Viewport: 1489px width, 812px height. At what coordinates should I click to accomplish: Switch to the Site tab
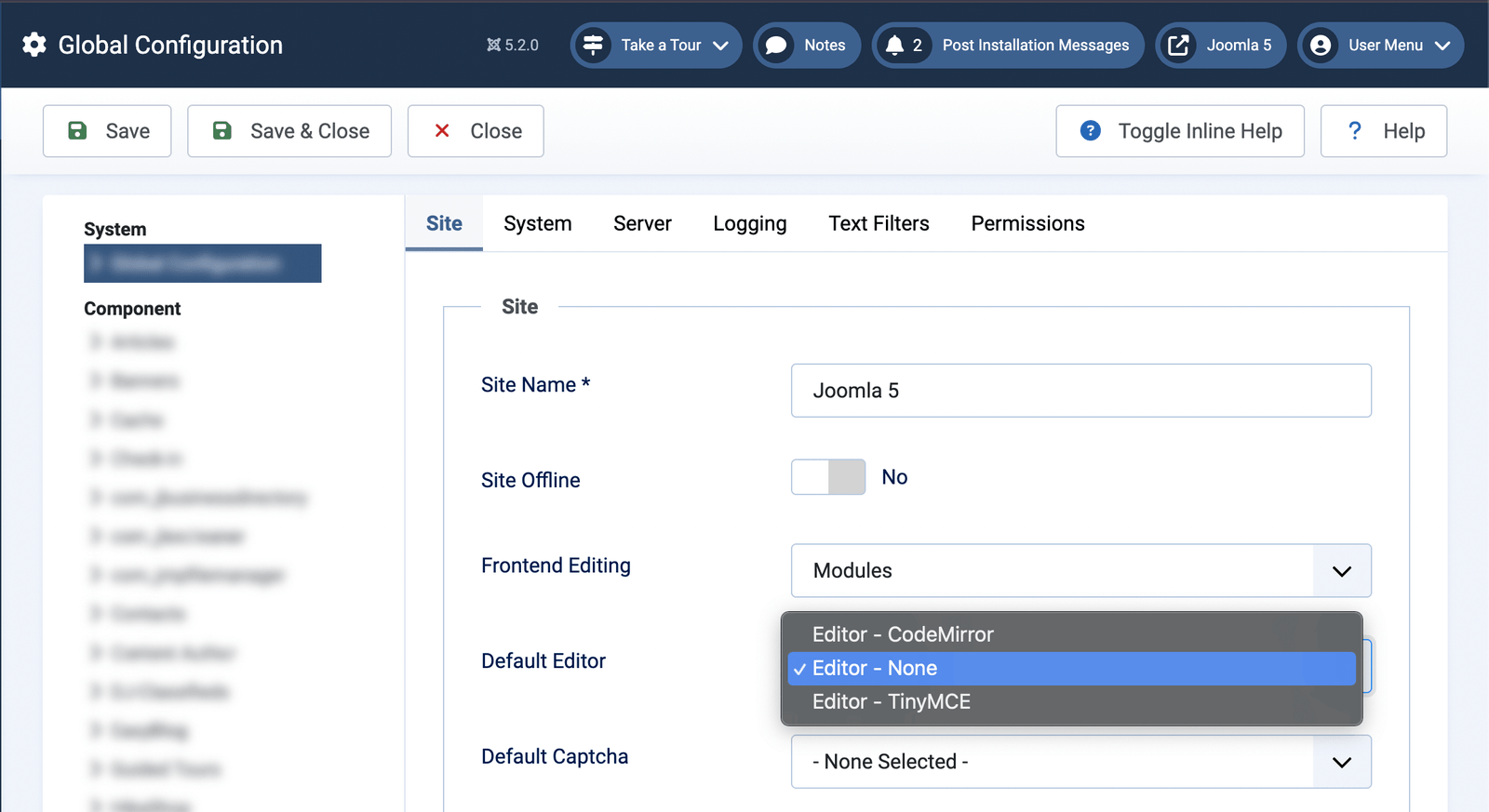(444, 223)
